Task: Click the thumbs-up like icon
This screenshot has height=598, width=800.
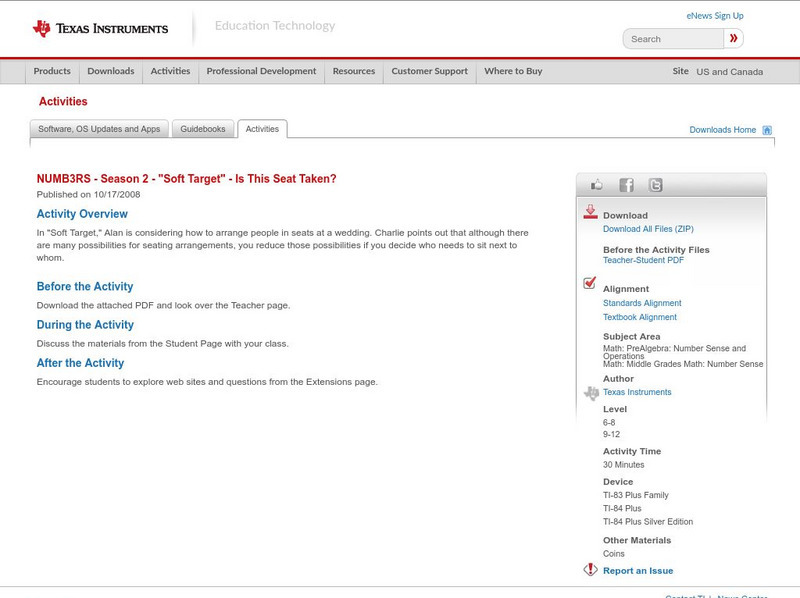Action: coord(597,185)
